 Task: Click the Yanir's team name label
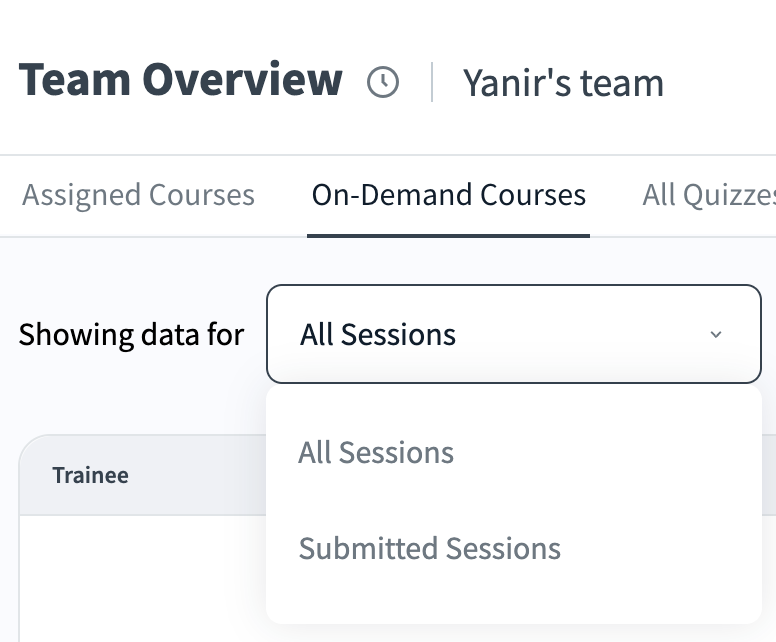pyautogui.click(x=563, y=82)
